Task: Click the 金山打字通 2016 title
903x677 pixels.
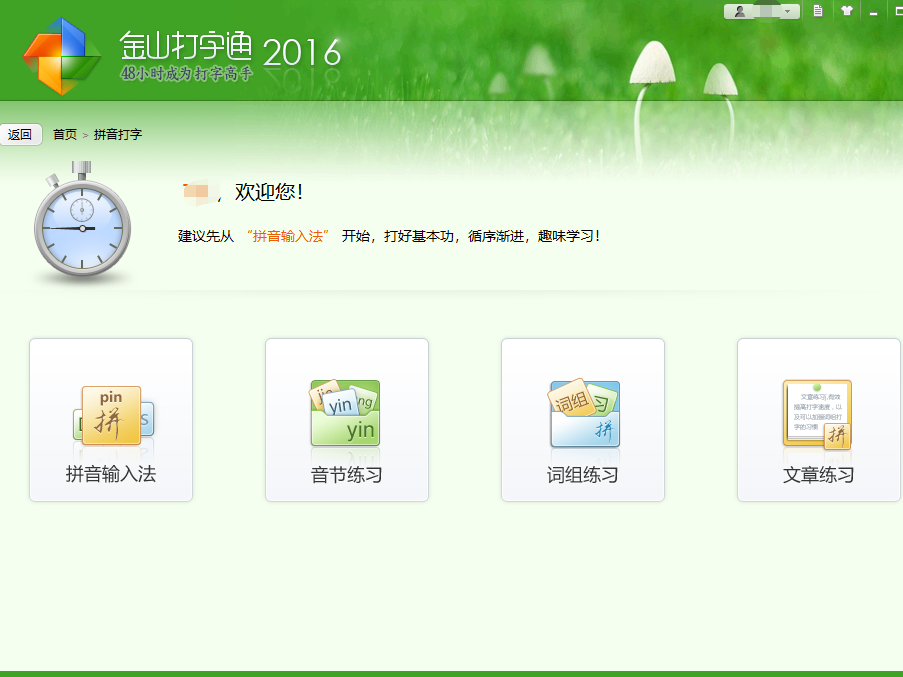Action: point(230,50)
